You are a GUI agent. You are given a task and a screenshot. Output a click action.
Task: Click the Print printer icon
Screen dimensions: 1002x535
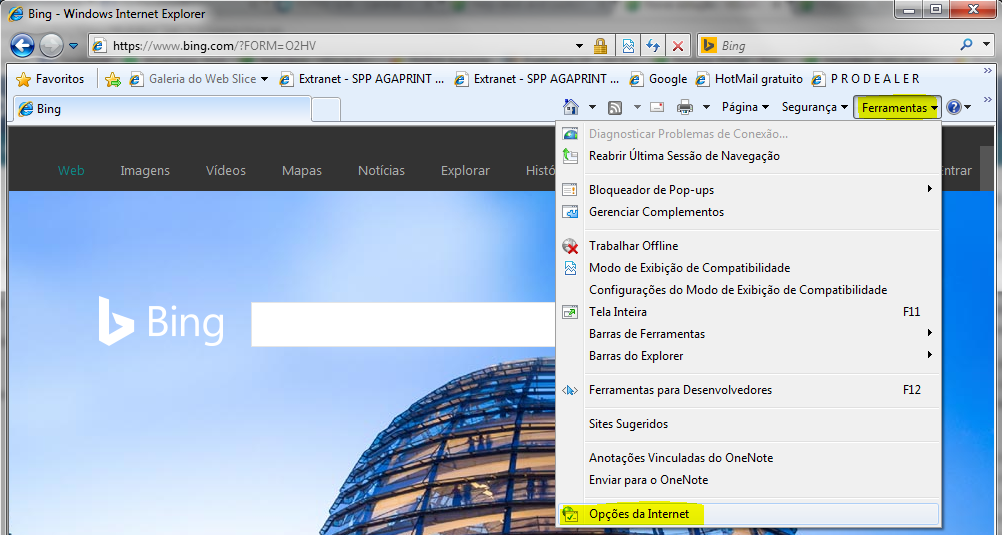click(x=684, y=107)
